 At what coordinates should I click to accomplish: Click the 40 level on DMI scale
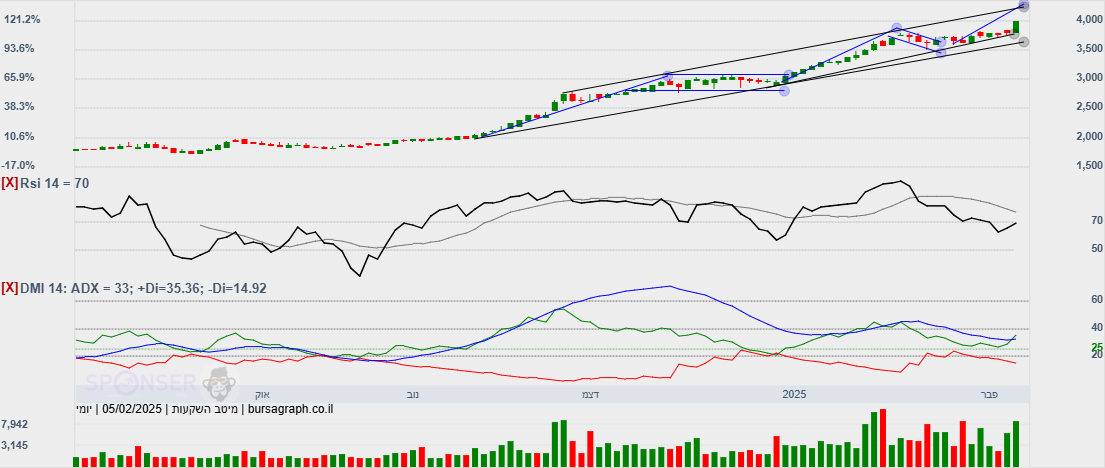(1097, 327)
